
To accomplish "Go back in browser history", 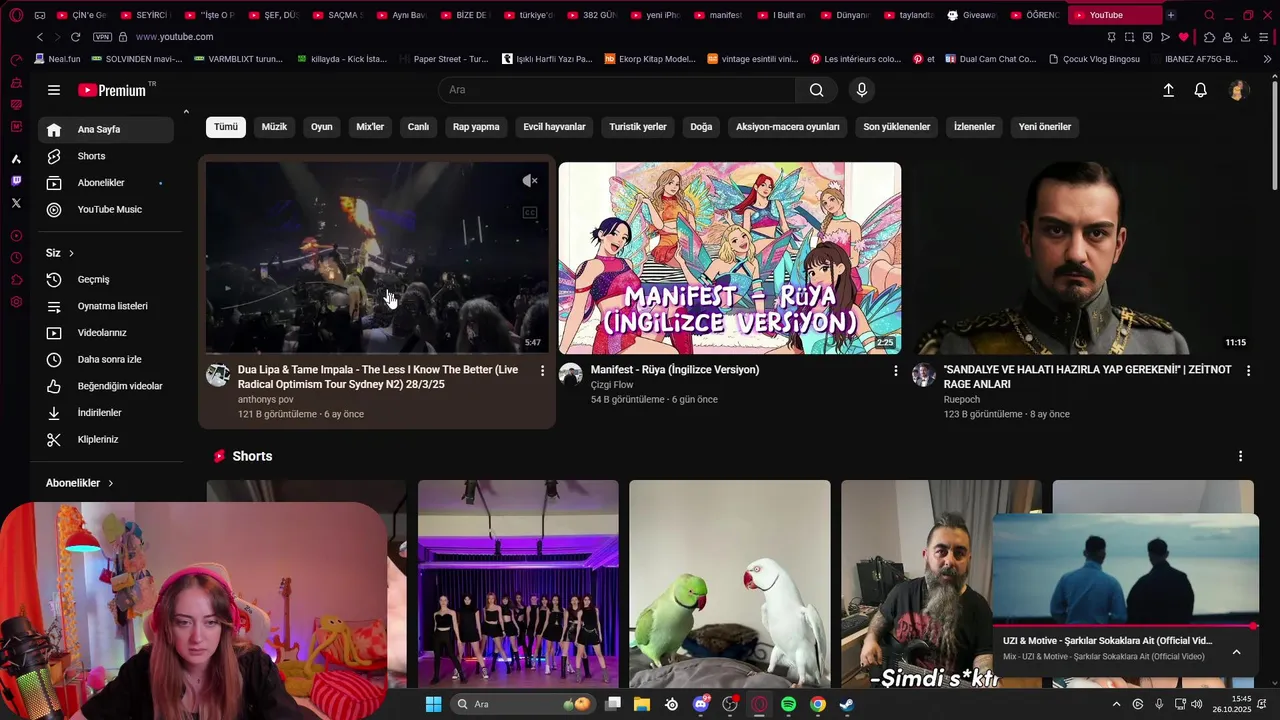I will pos(40,37).
